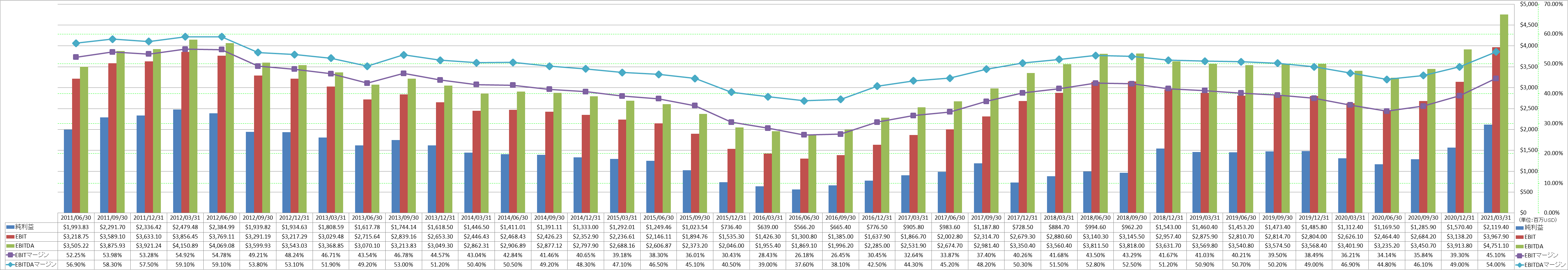Click EBIT value $1,300.80

click(x=805, y=236)
